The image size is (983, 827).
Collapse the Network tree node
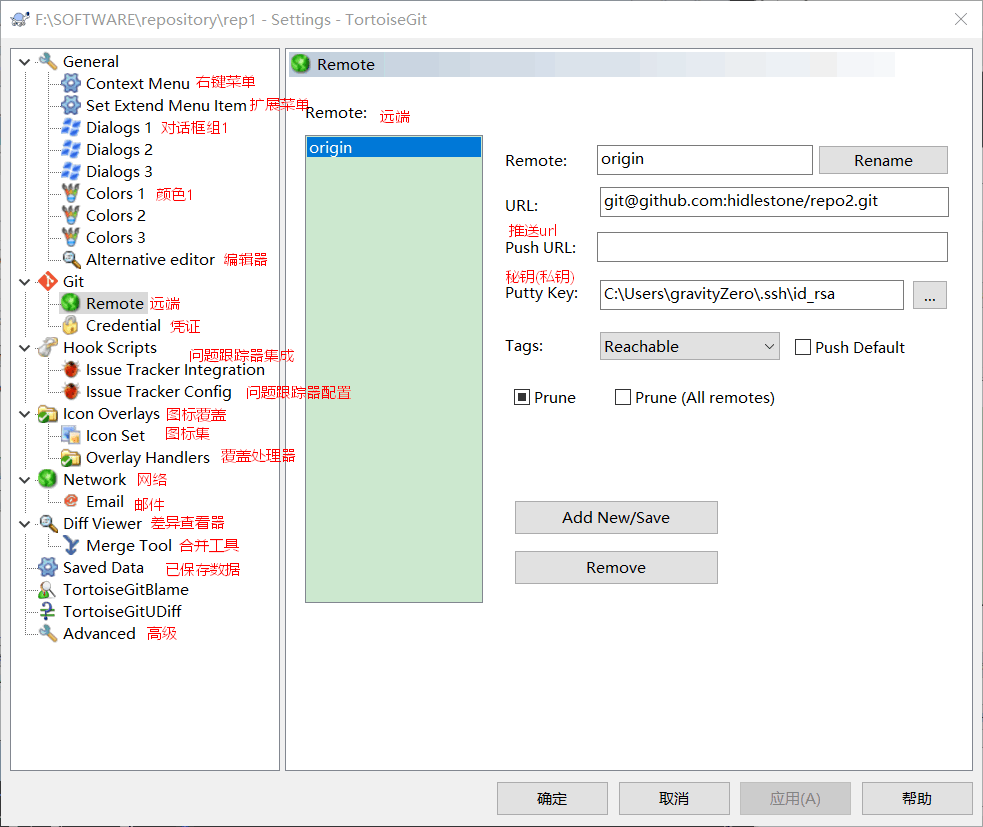(x=24, y=480)
